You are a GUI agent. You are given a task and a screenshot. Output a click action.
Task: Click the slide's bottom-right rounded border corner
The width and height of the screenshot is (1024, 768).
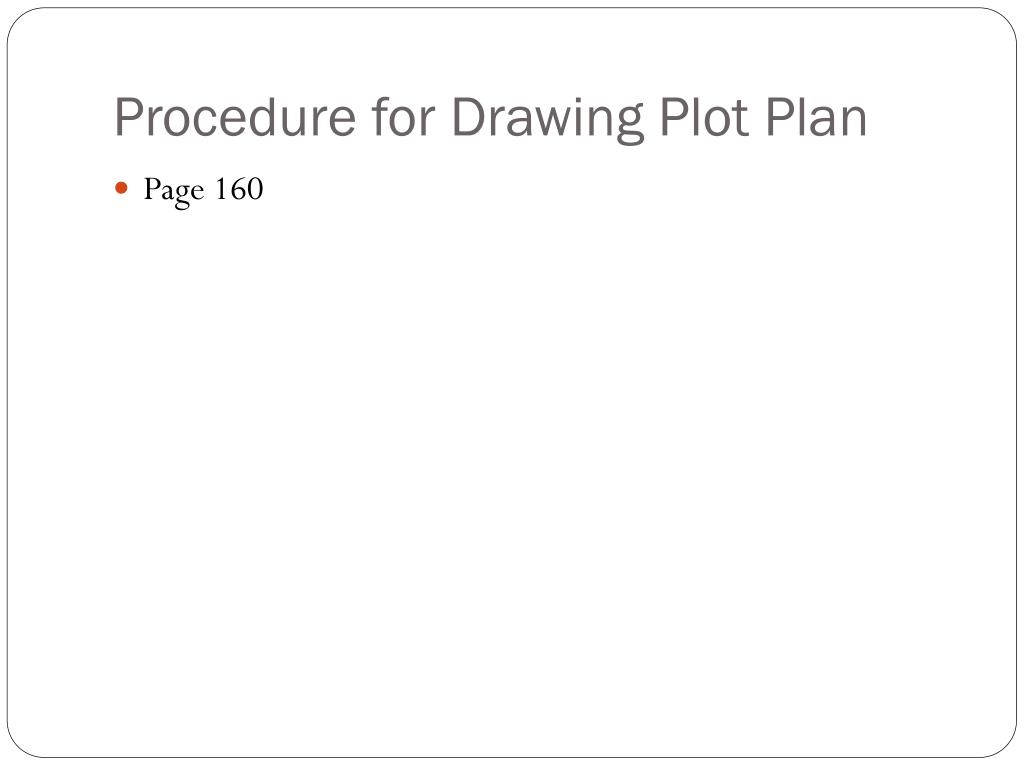[1004, 745]
